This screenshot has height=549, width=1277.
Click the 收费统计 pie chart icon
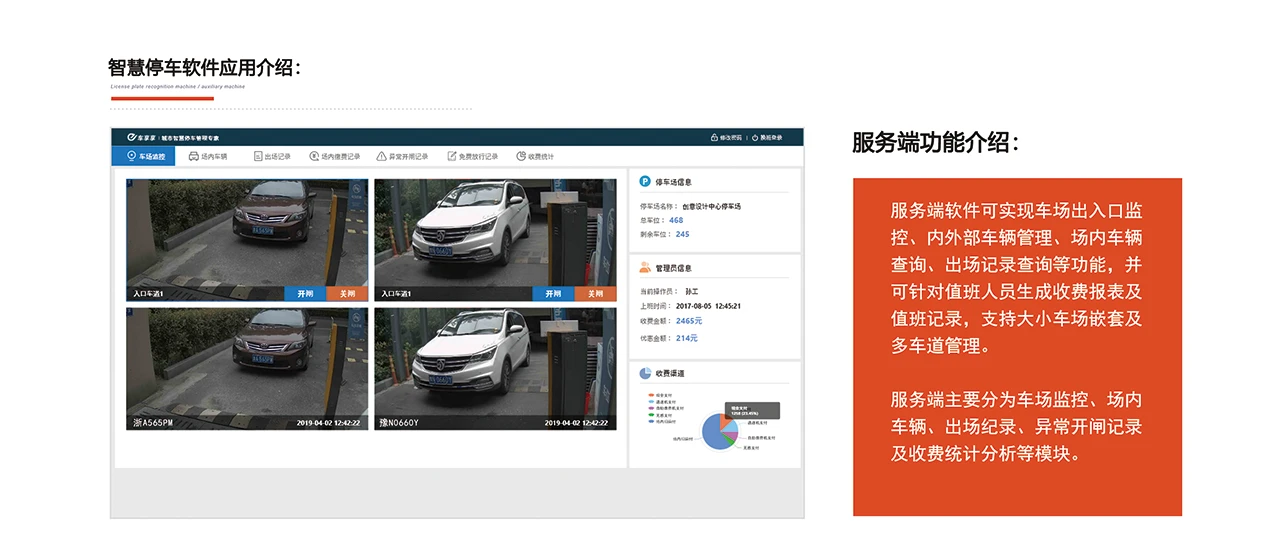click(521, 156)
